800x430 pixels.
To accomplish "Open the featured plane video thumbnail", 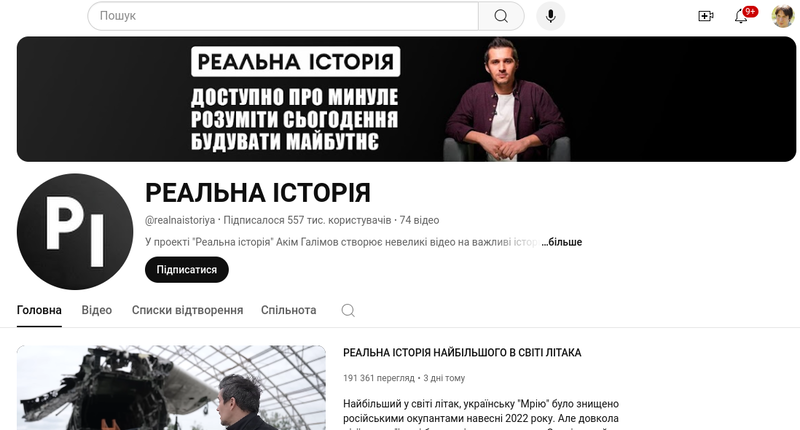I will 171,388.
